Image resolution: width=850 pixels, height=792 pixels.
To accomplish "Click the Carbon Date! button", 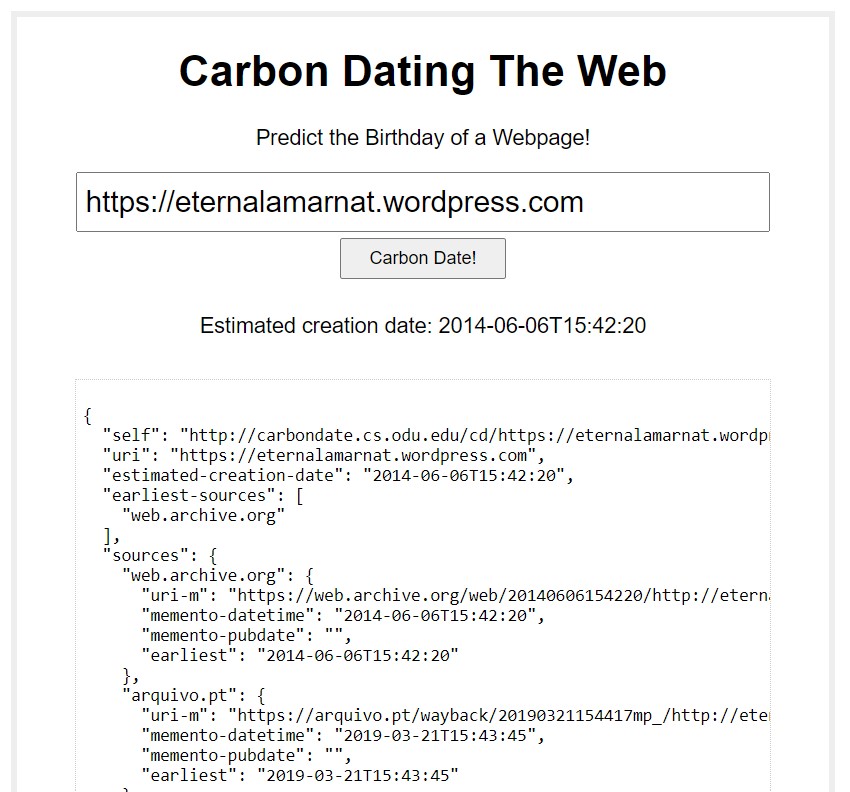I will click(423, 258).
